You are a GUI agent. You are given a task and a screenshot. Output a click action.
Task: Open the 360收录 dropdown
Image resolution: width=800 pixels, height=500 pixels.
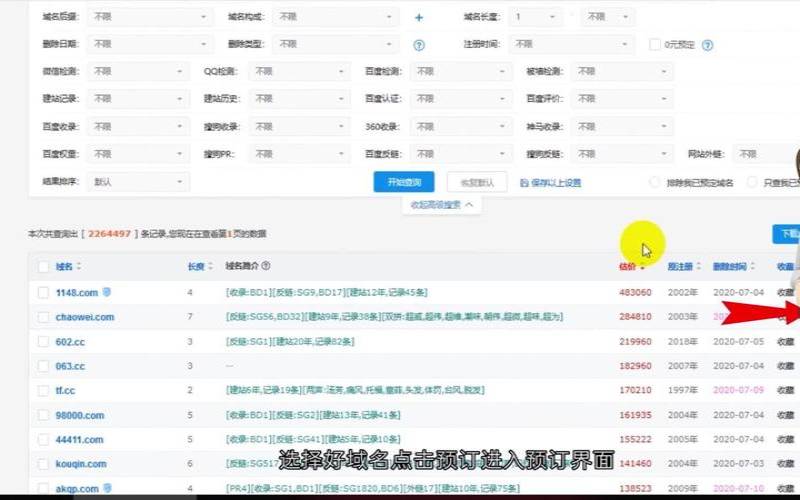coord(461,126)
